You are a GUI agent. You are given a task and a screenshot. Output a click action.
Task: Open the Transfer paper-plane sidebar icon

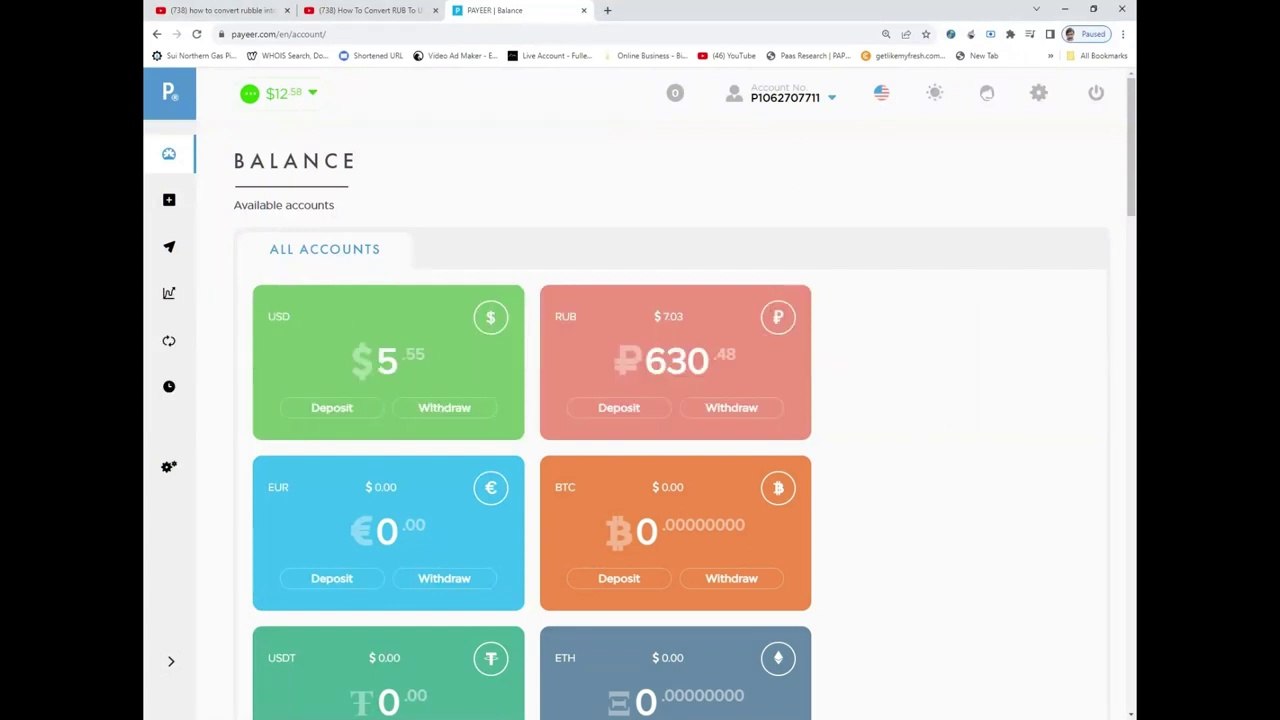(x=169, y=246)
